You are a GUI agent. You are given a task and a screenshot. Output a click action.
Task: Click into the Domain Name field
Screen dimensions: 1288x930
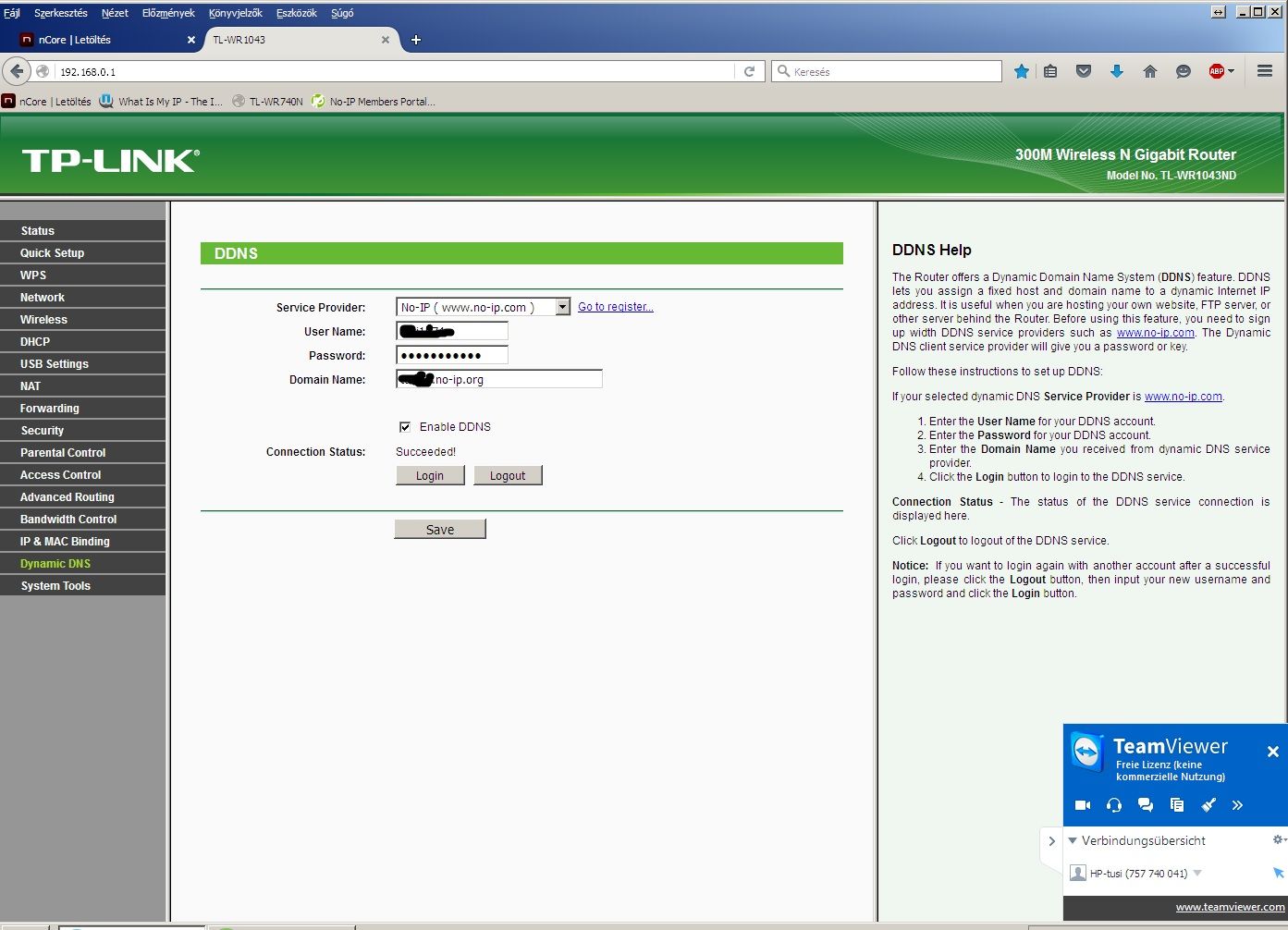499,379
